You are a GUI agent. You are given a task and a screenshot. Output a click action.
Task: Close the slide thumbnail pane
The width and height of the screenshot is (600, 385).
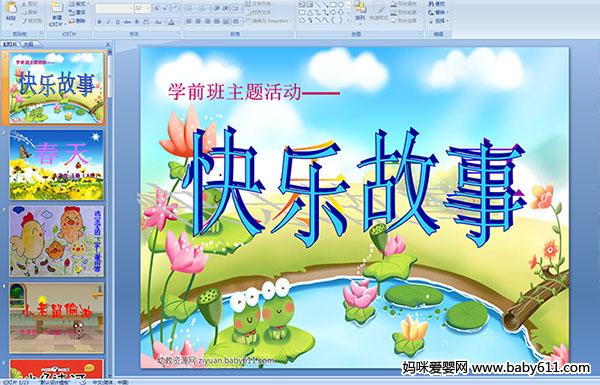(108, 45)
